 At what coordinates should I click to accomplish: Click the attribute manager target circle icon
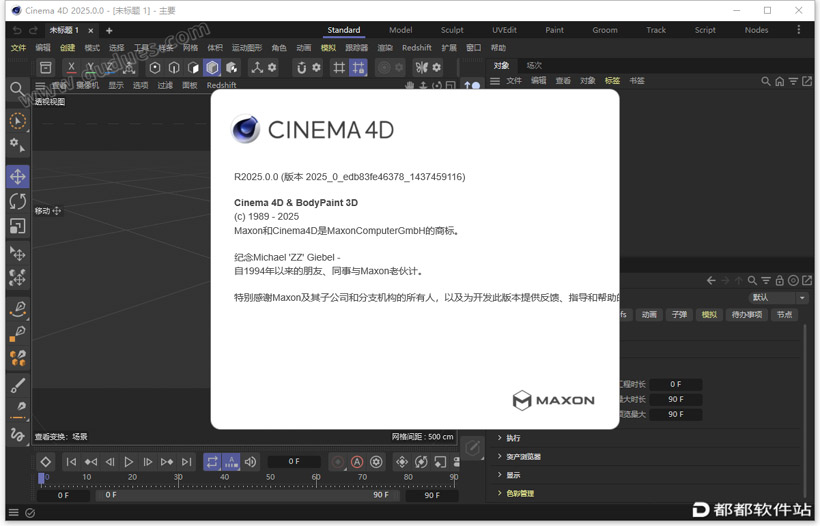(793, 281)
